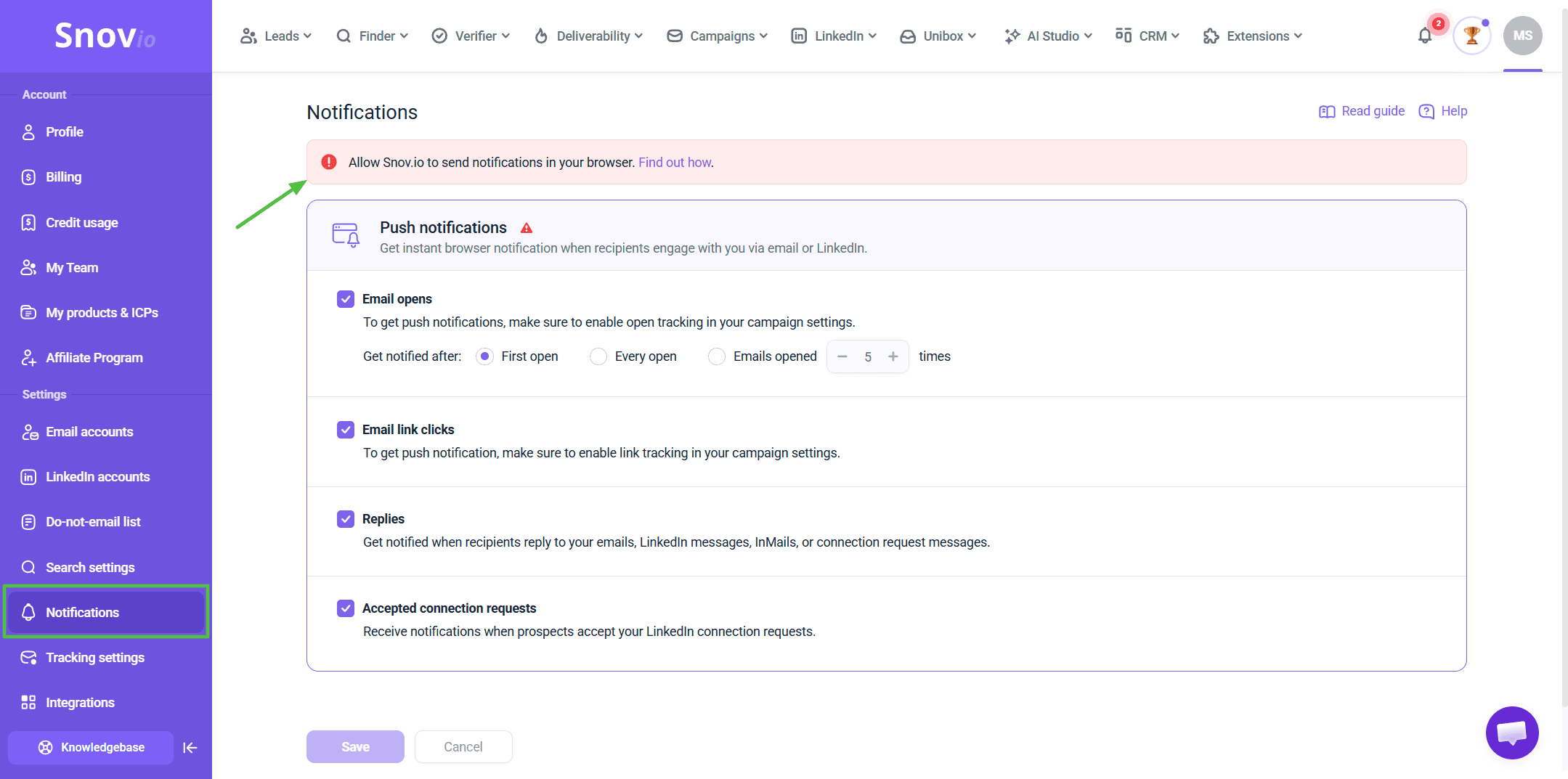The image size is (1568, 779).
Task: Go to Tracking settings in sidebar
Action: pyautogui.click(x=94, y=658)
